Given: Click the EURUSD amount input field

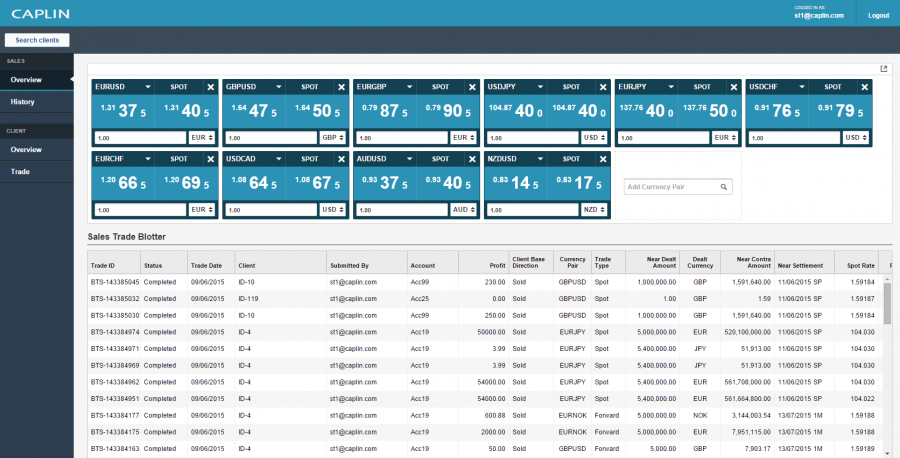Looking at the screenshot, I should pos(140,138).
